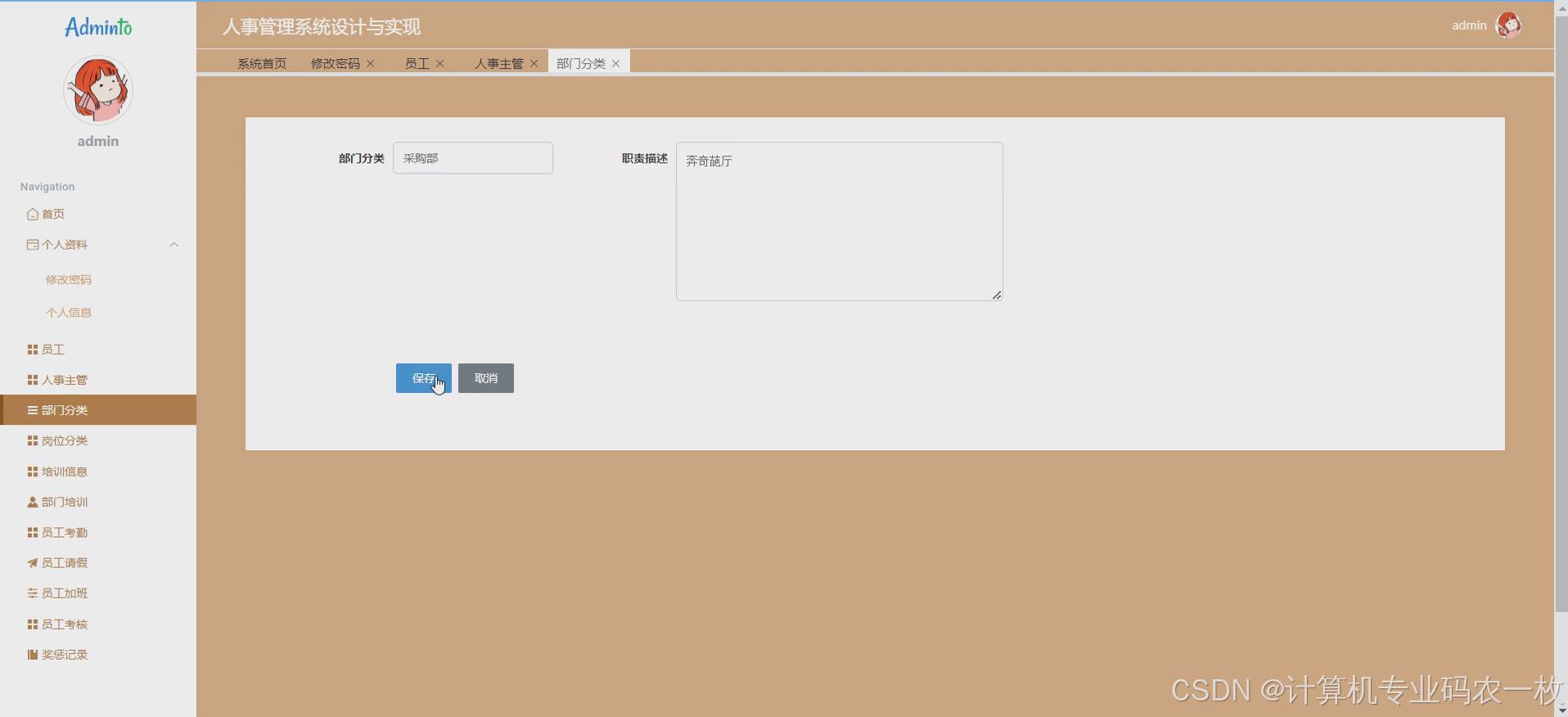
Task: Click the scrollbar down arrow
Action: point(1561,710)
